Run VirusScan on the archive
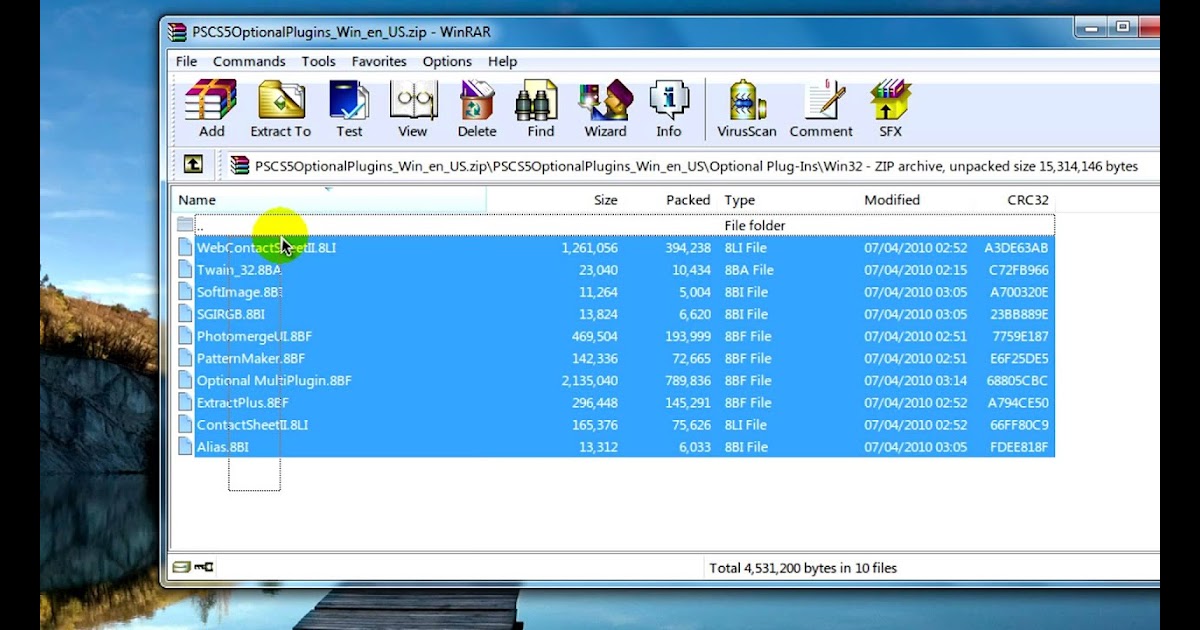The image size is (1200, 630). point(747,108)
